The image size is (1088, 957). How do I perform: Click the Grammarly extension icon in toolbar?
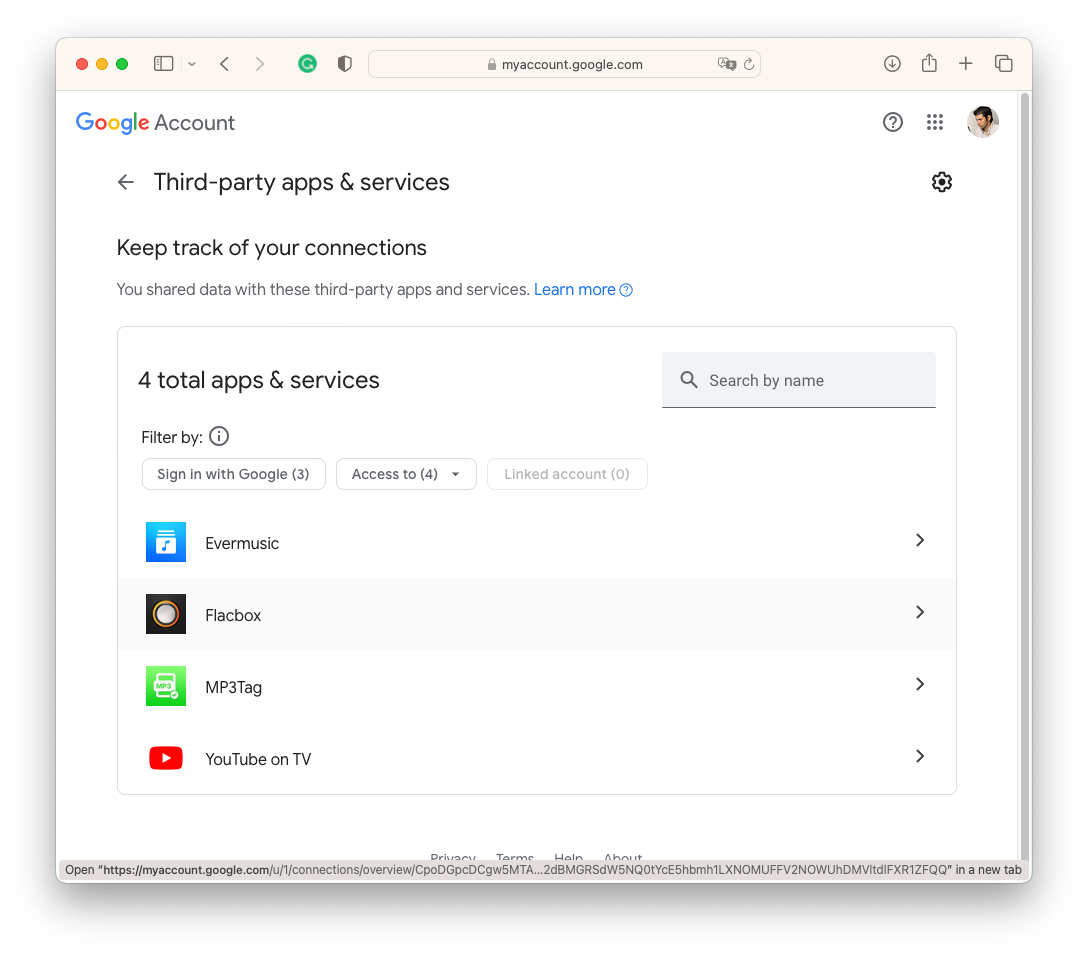click(x=307, y=63)
